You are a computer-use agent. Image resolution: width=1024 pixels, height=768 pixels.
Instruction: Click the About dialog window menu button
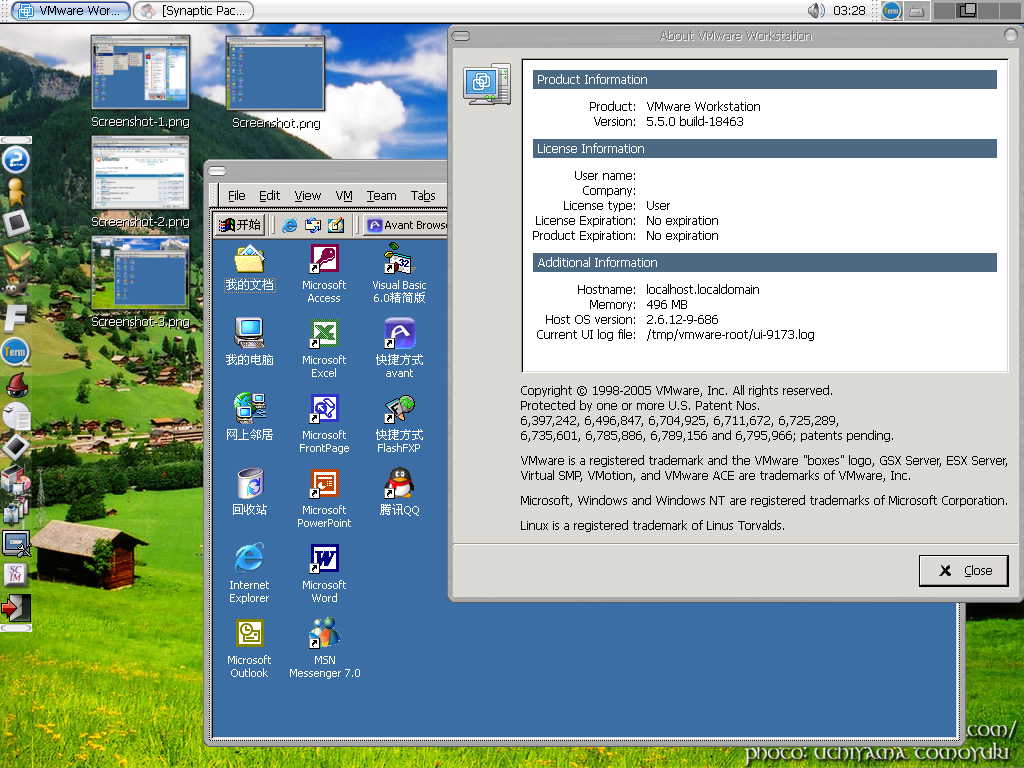[460, 36]
